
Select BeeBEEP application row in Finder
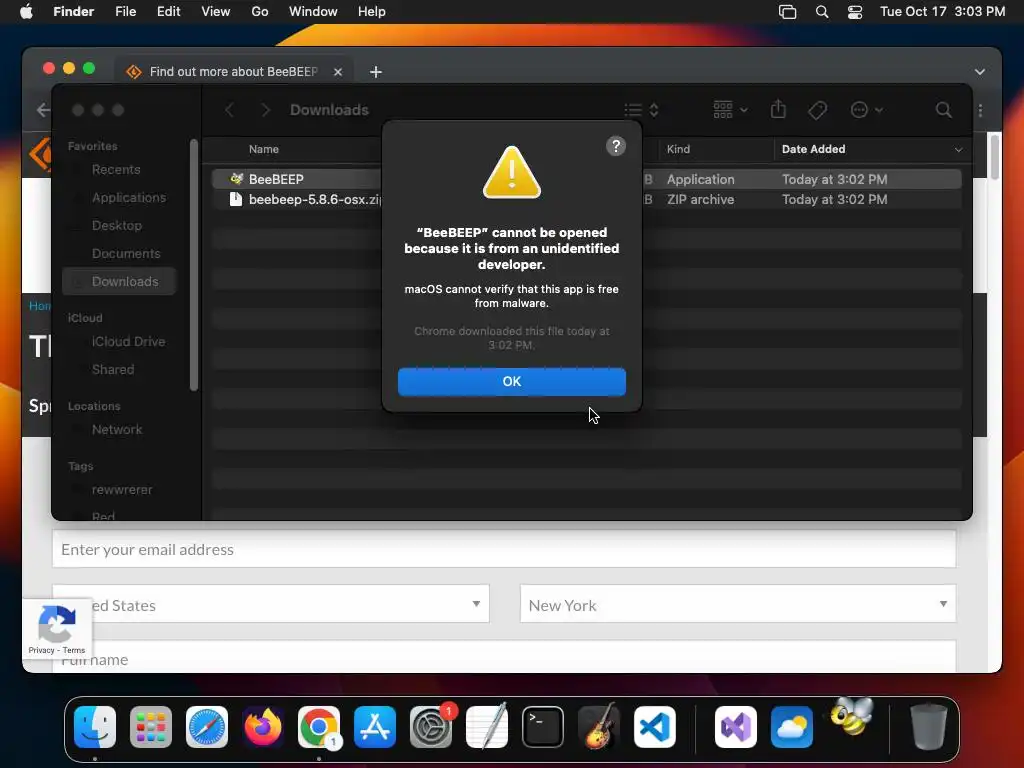point(586,179)
